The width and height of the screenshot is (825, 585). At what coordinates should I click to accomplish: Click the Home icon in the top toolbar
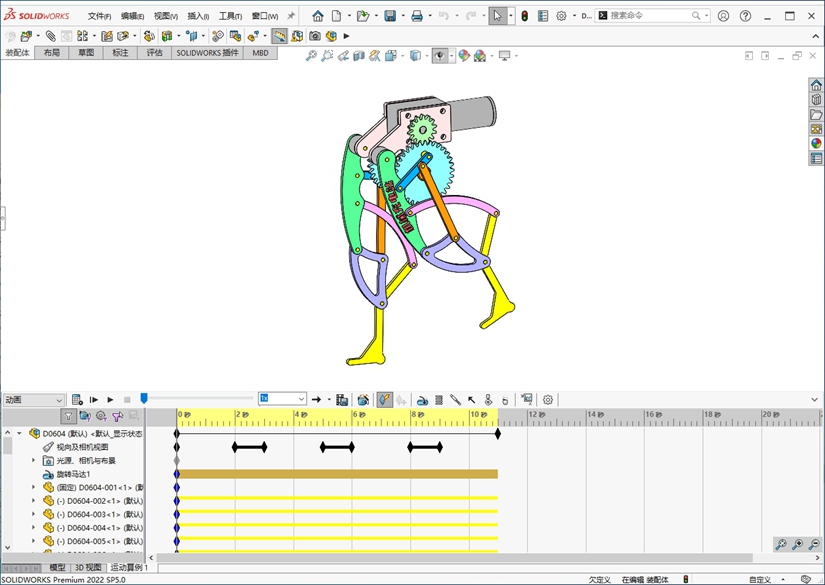(x=318, y=16)
